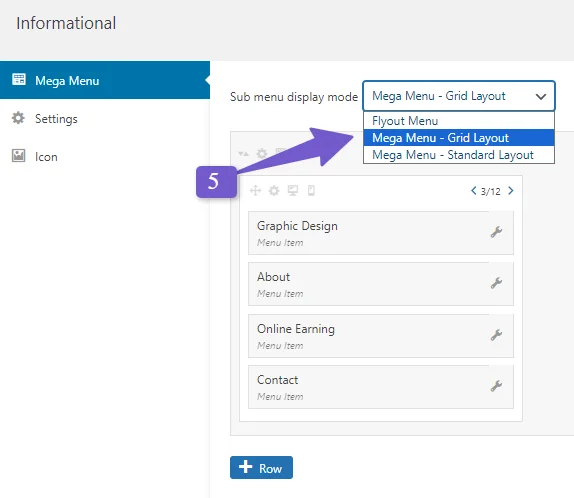Open the wrench settings for Online Earning
The image size is (574, 498).
click(496, 335)
